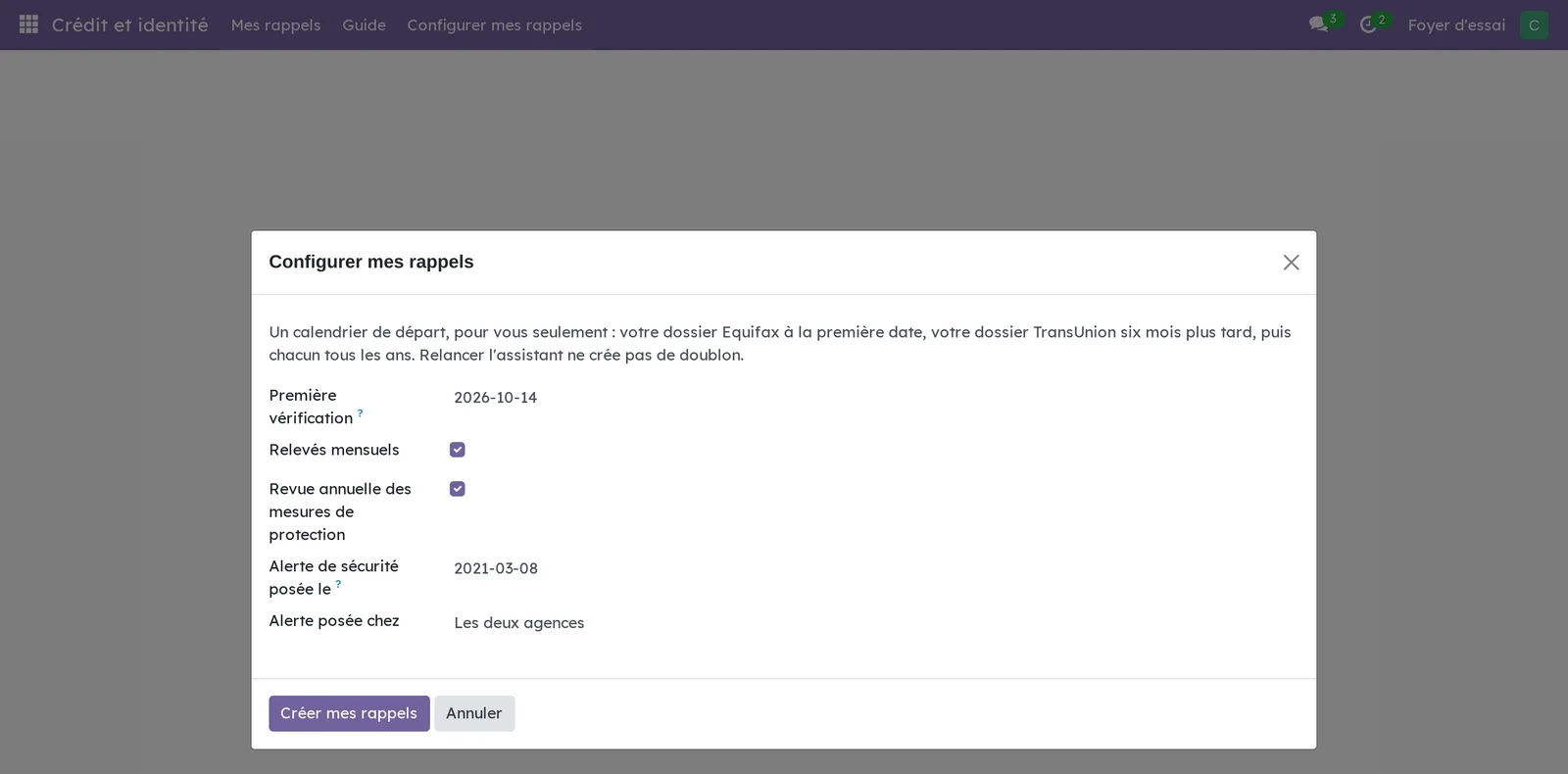Click the user avatar C

[1534, 24]
